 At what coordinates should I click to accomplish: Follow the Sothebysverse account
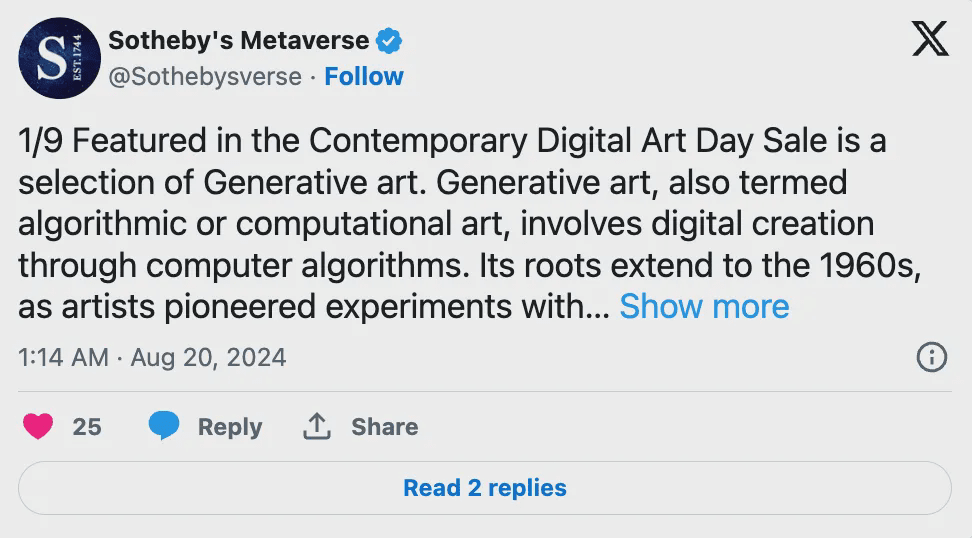tap(364, 77)
